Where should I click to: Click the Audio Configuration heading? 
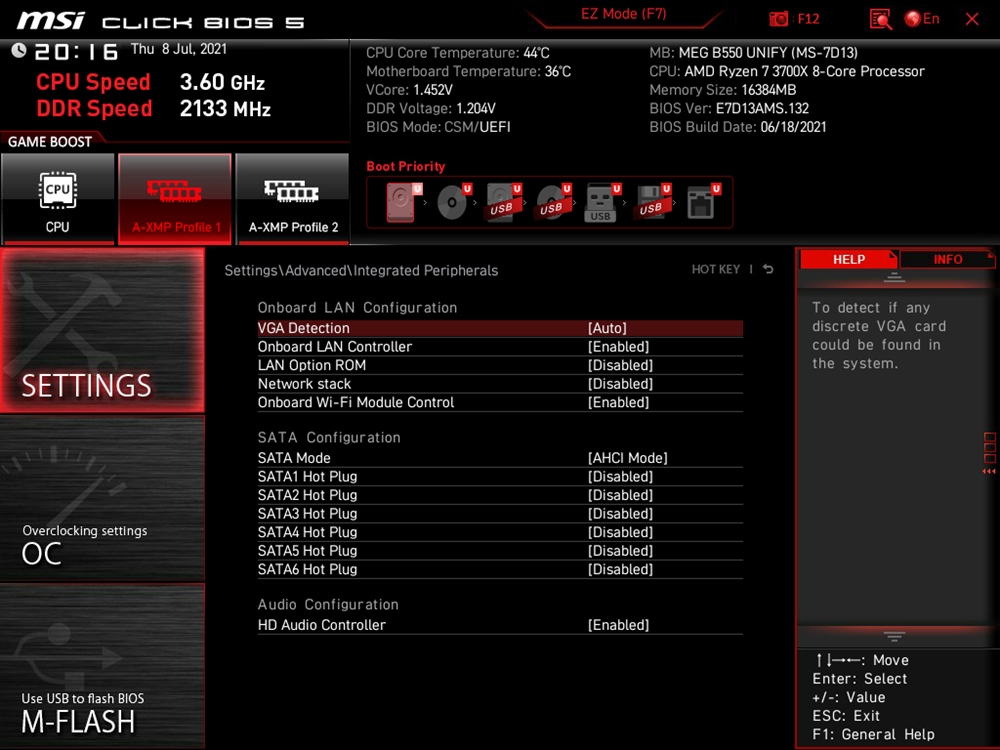tap(328, 605)
